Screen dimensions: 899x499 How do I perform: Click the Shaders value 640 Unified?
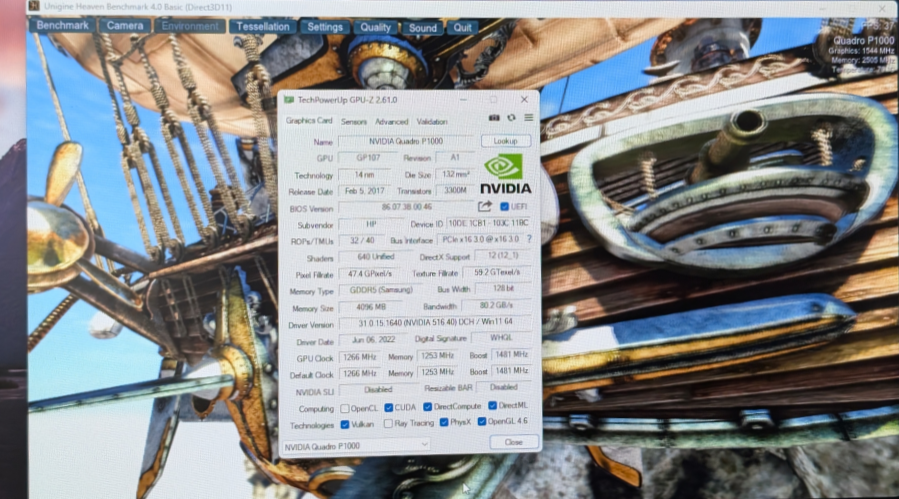point(376,256)
